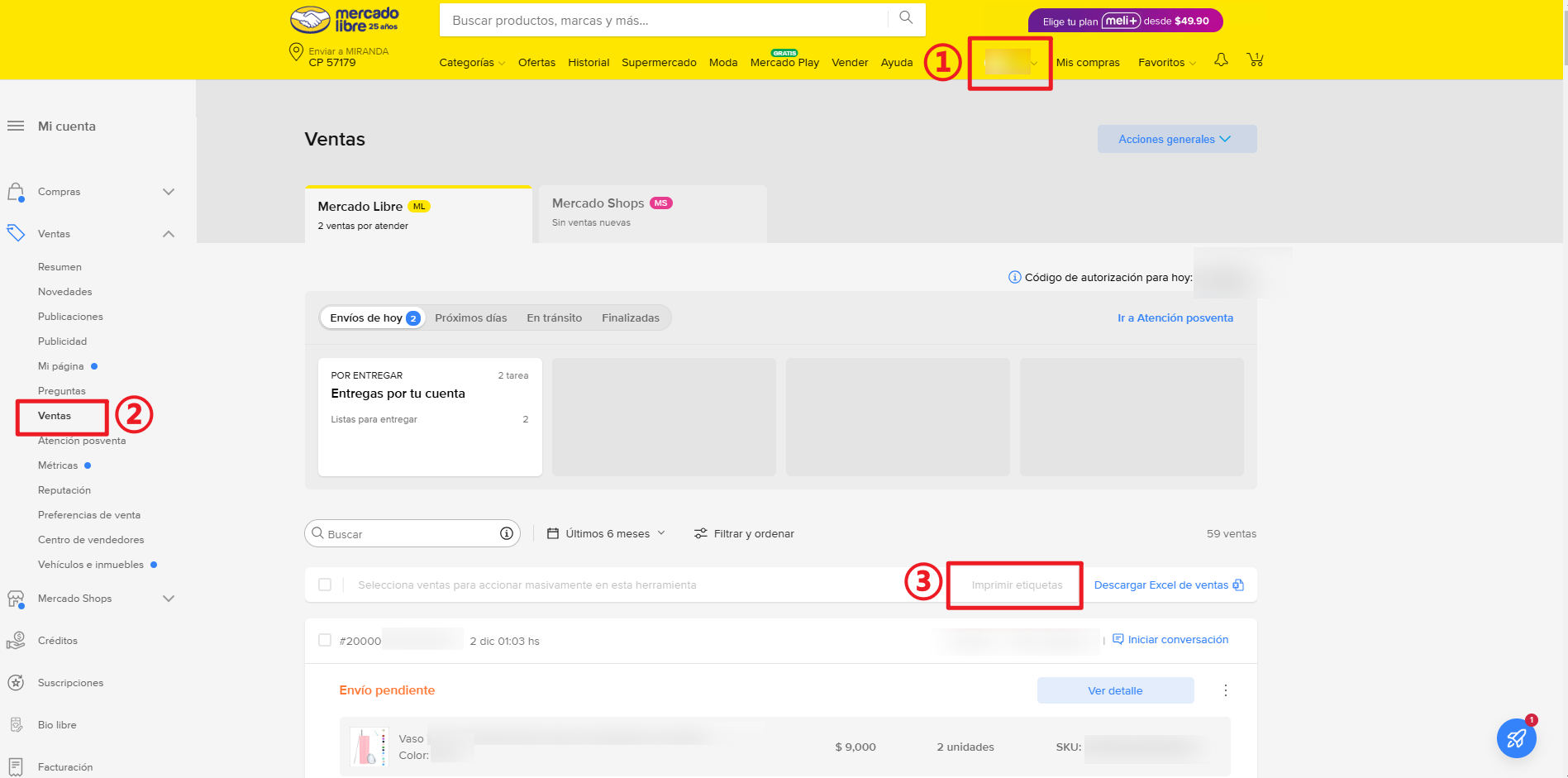Click the floating rocket help button
Screen dimensions: 1568x778
coord(1517,738)
